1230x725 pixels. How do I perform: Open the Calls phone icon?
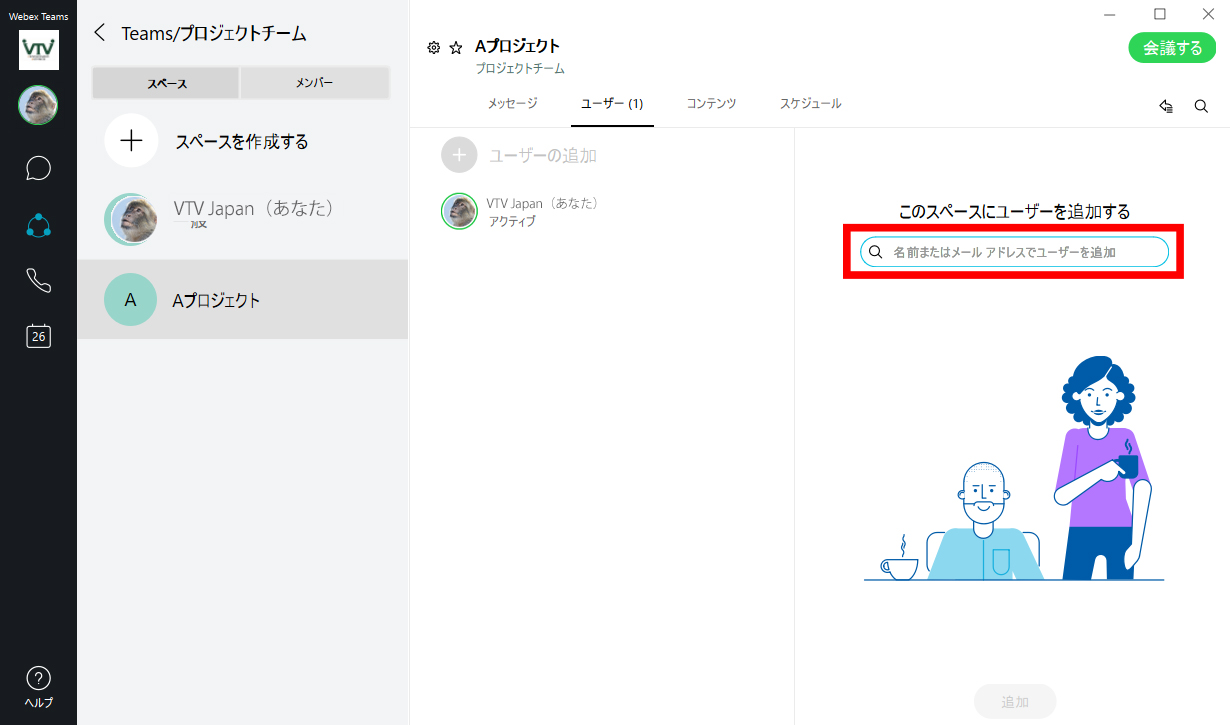38,281
